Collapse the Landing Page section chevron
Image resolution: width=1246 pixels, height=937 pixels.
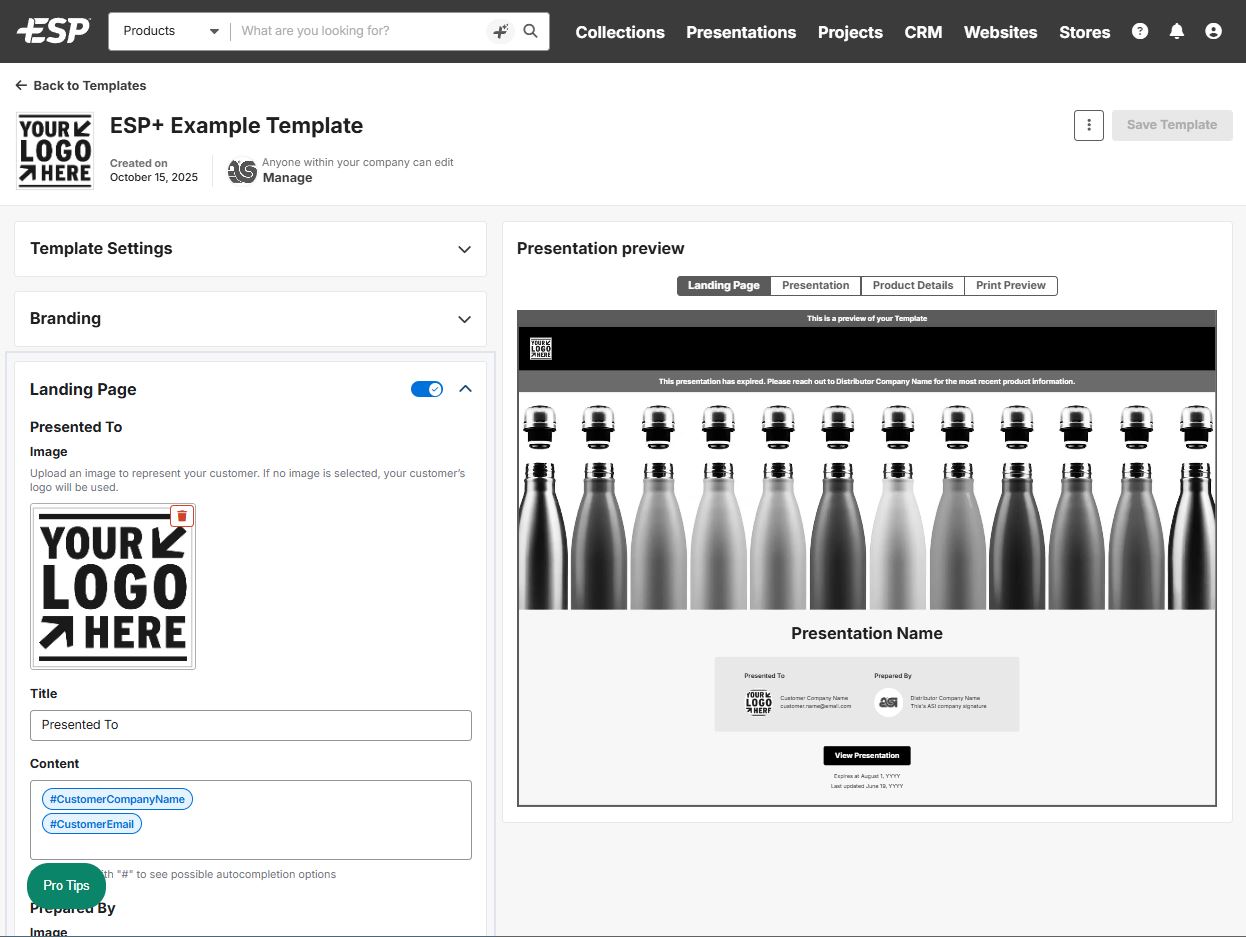[465, 389]
